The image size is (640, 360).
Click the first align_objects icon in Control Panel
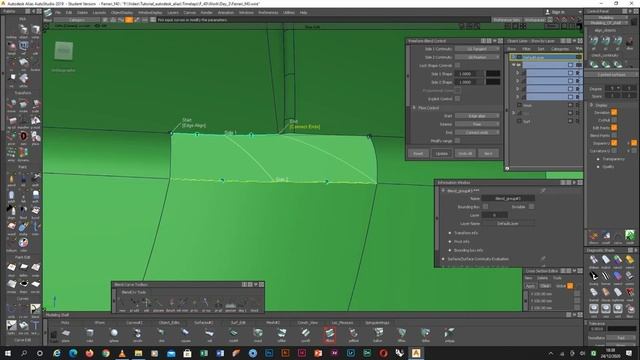click(x=594, y=41)
